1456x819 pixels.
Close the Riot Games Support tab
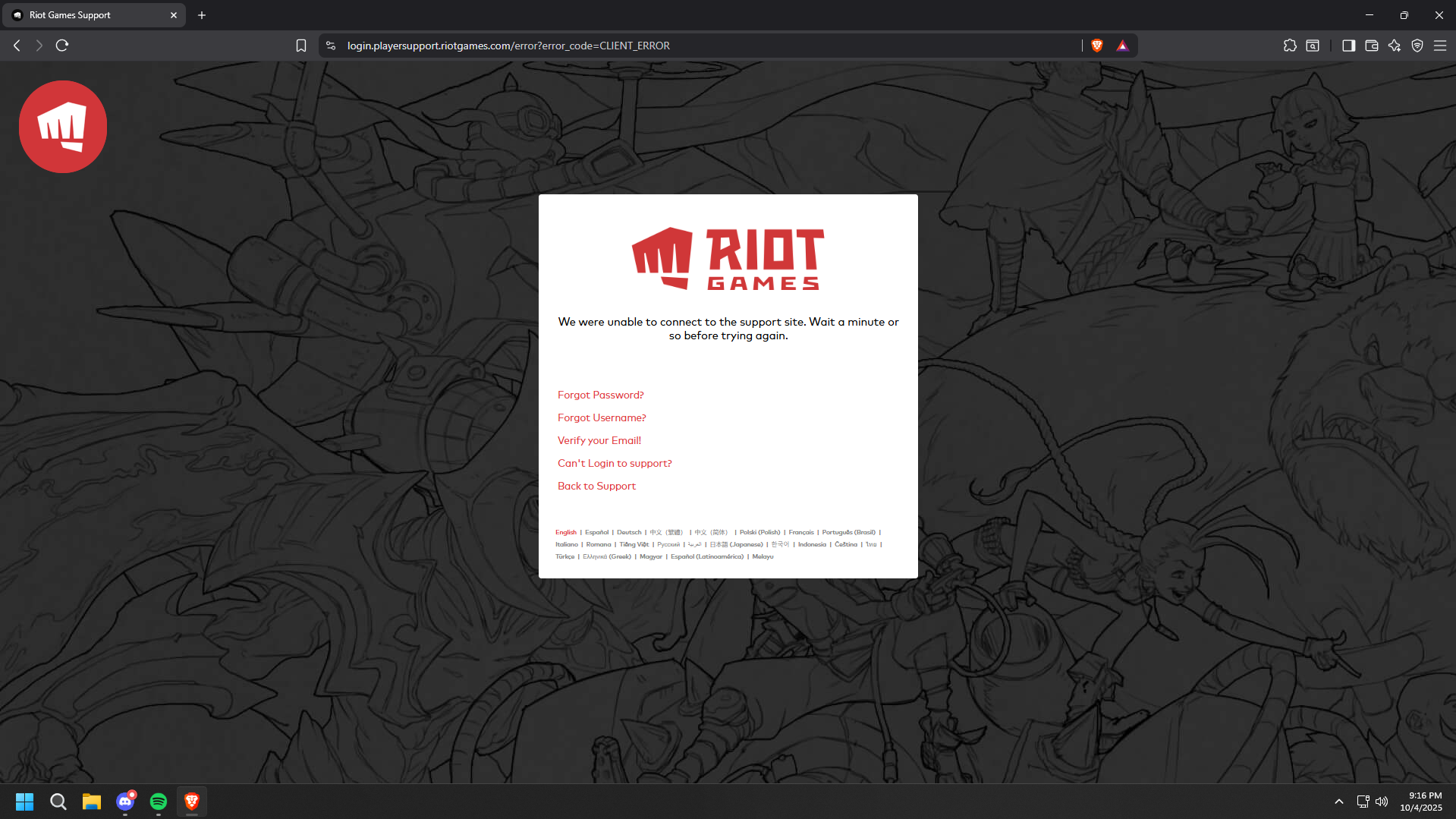(174, 15)
